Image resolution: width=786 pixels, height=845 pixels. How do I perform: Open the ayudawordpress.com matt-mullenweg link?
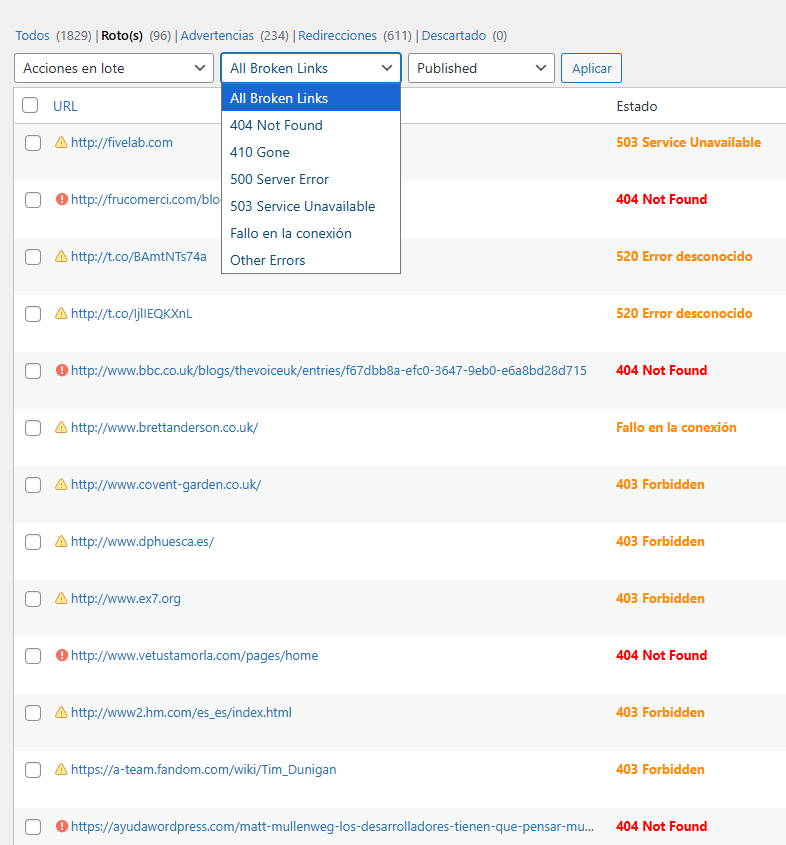tap(332, 826)
